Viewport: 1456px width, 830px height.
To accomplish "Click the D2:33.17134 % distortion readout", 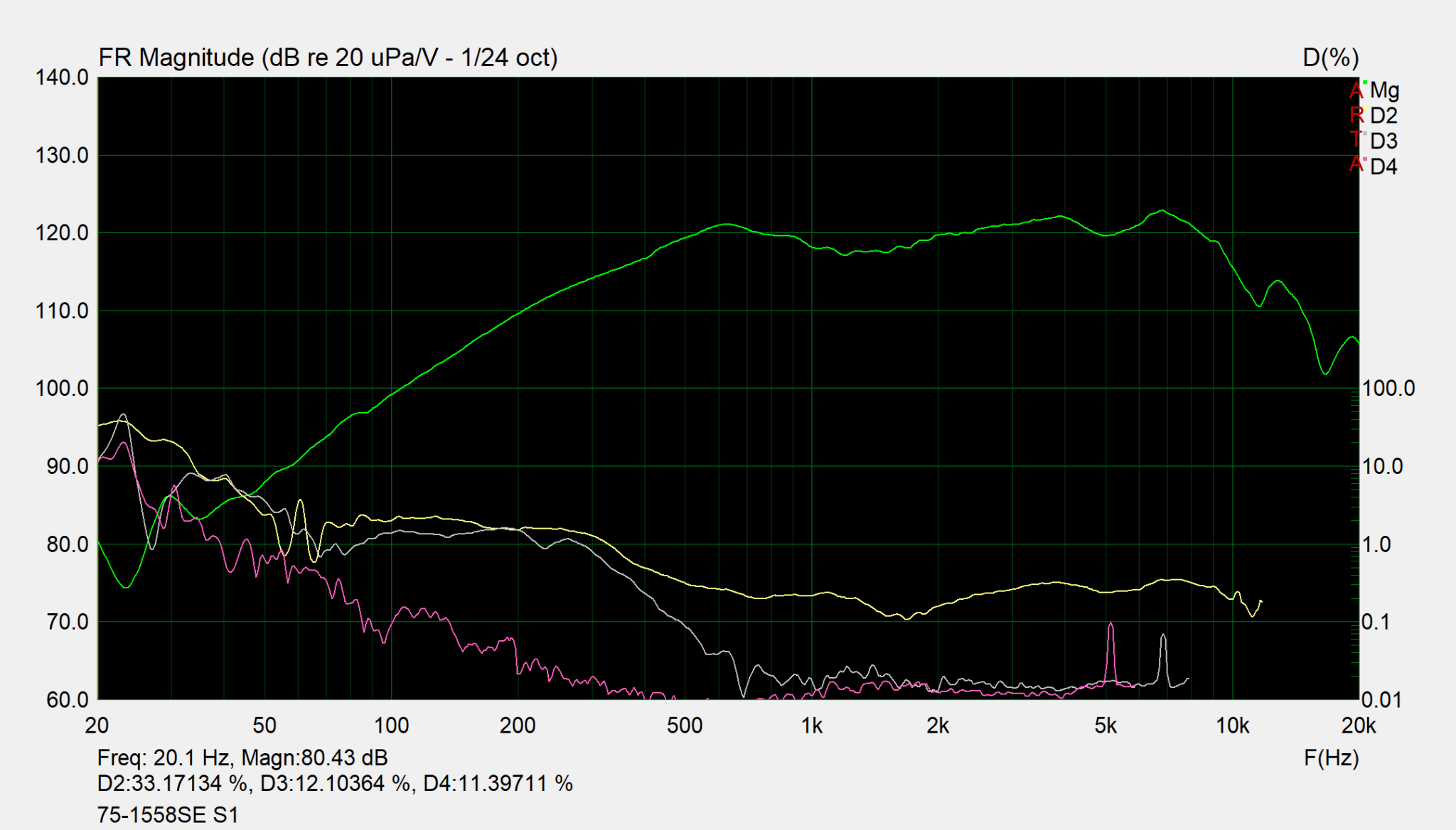I will click(x=173, y=783).
